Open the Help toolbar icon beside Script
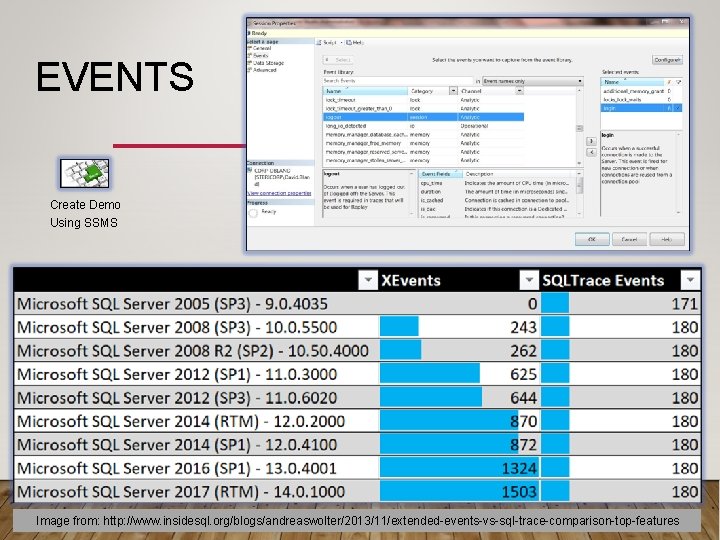Screen dimensions: 720x540 [349, 43]
